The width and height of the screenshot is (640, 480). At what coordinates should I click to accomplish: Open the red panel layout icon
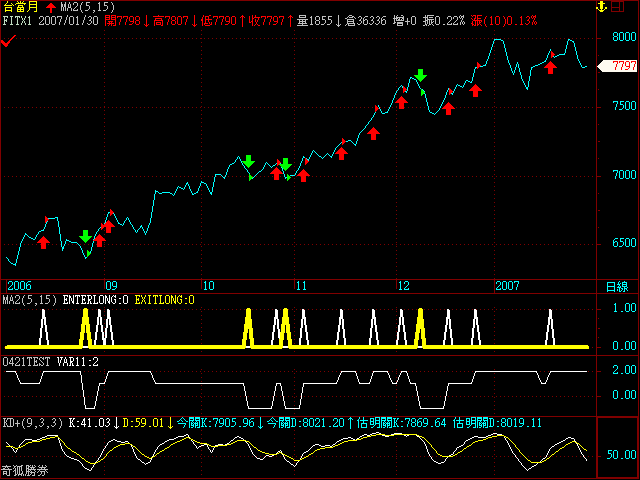click(x=617, y=7)
